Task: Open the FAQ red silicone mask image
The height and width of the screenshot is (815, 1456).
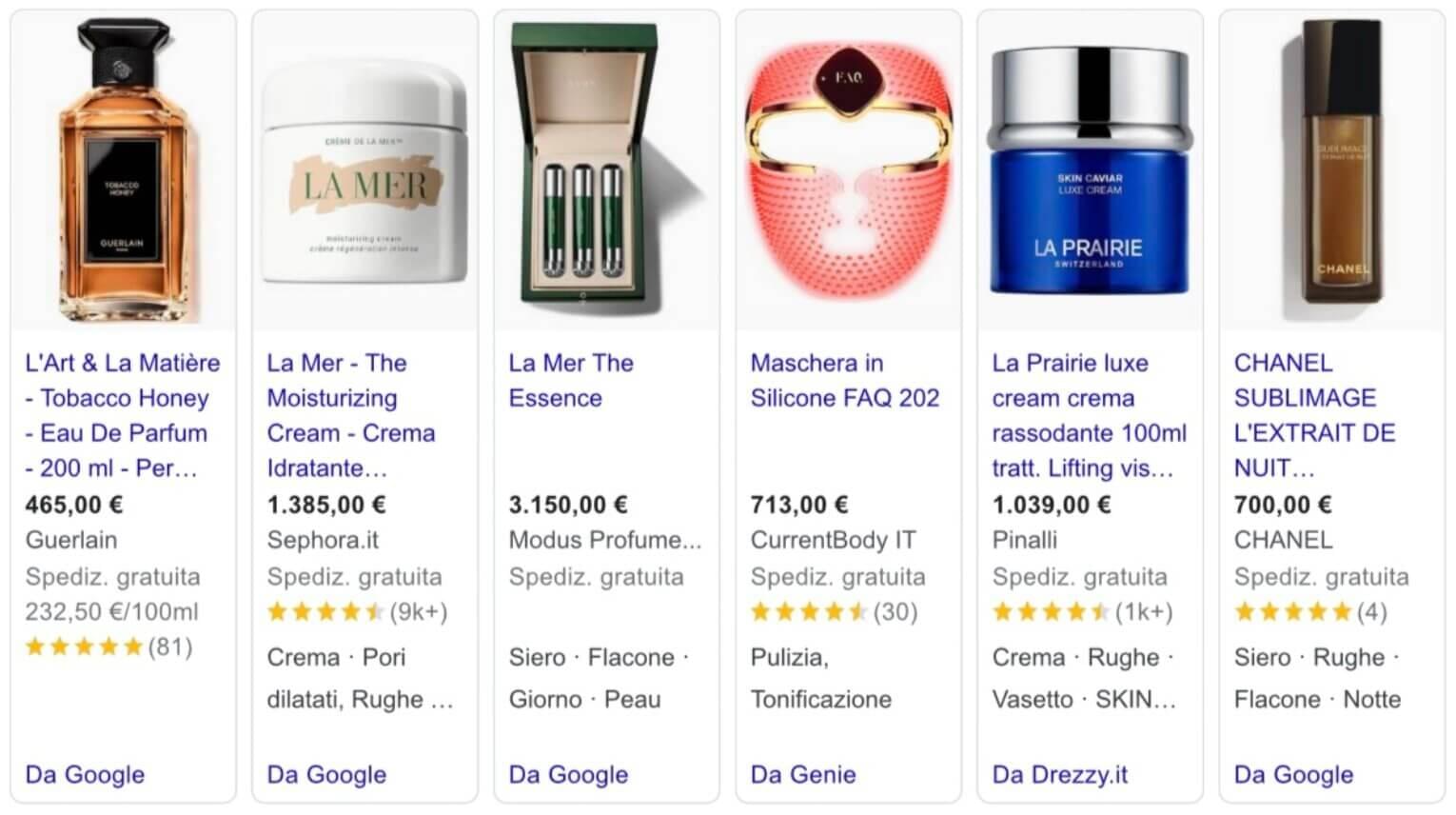Action: click(849, 171)
